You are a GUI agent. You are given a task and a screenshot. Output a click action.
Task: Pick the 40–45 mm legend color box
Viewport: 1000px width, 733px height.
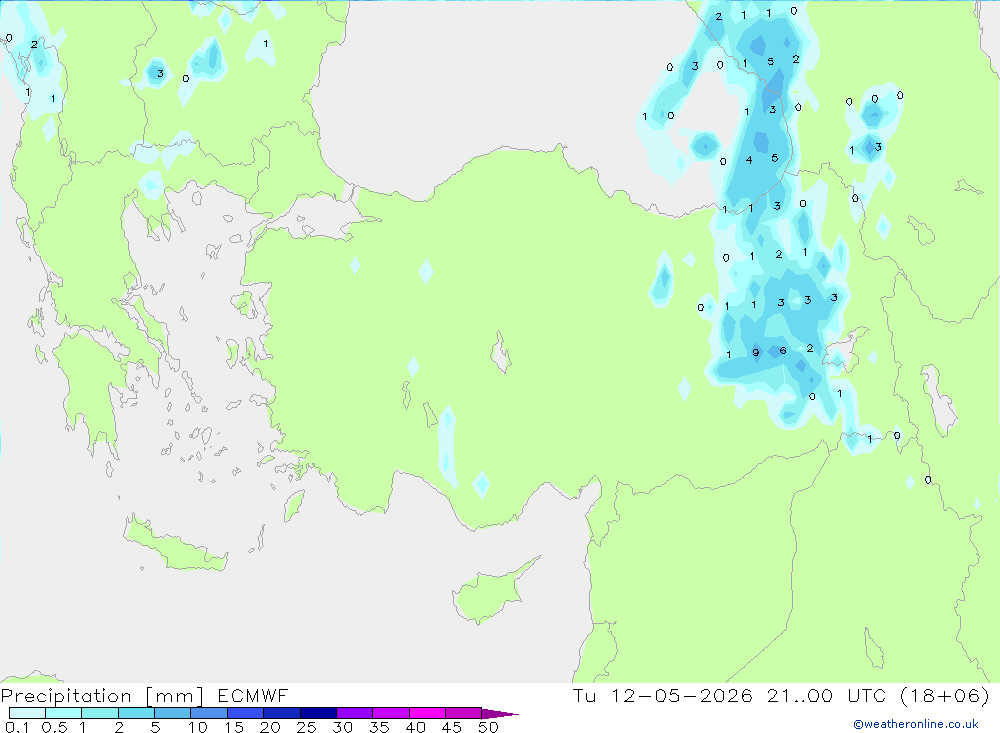tap(427, 713)
